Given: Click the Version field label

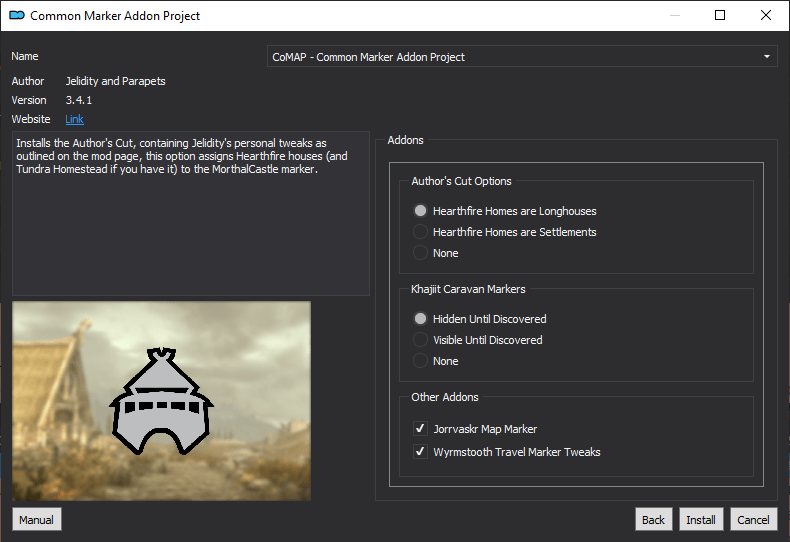Looking at the screenshot, I should point(29,100).
